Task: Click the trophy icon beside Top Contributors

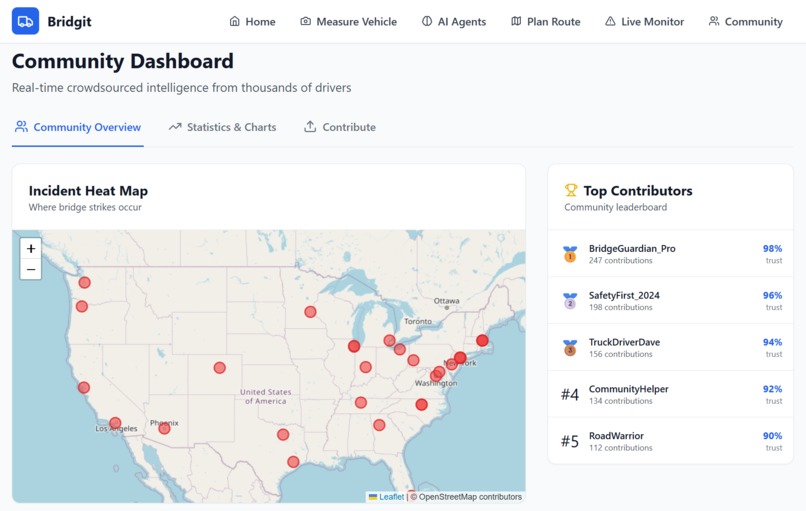Action: [x=571, y=190]
